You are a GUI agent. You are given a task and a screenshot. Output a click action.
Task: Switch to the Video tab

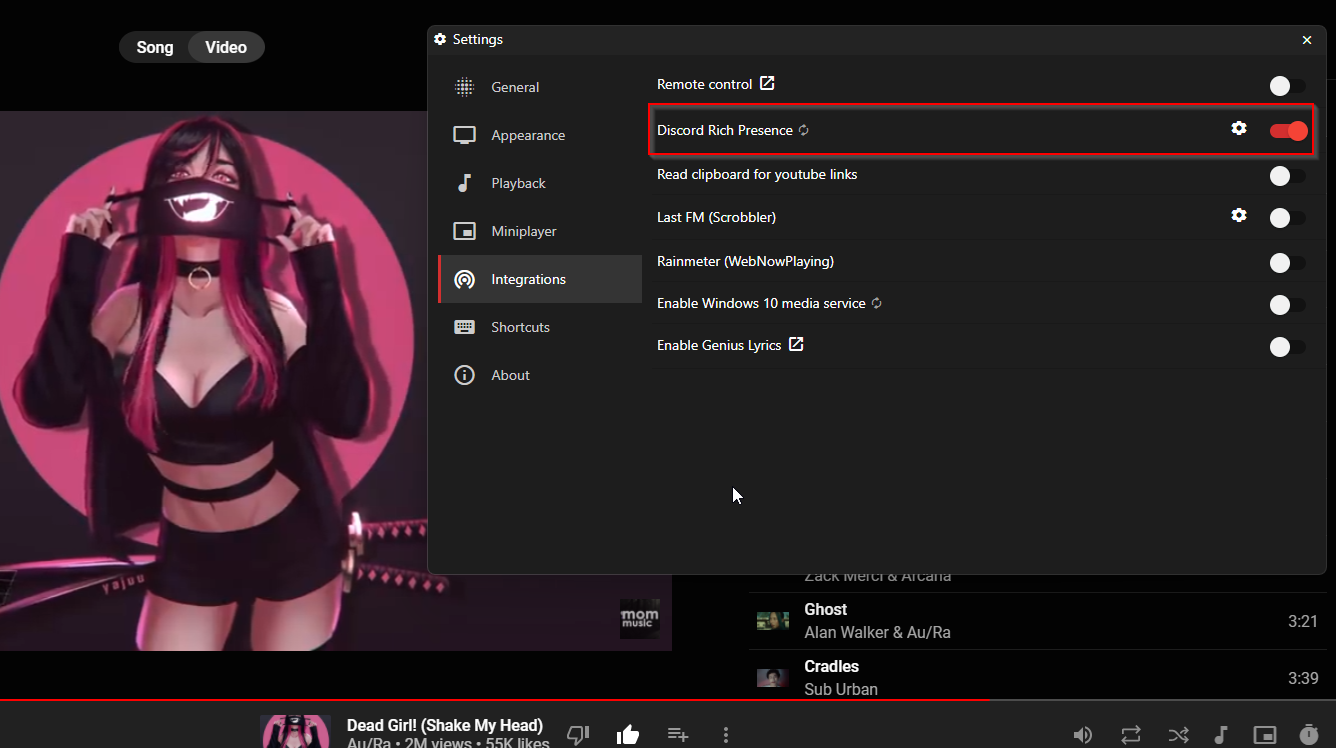pos(225,47)
